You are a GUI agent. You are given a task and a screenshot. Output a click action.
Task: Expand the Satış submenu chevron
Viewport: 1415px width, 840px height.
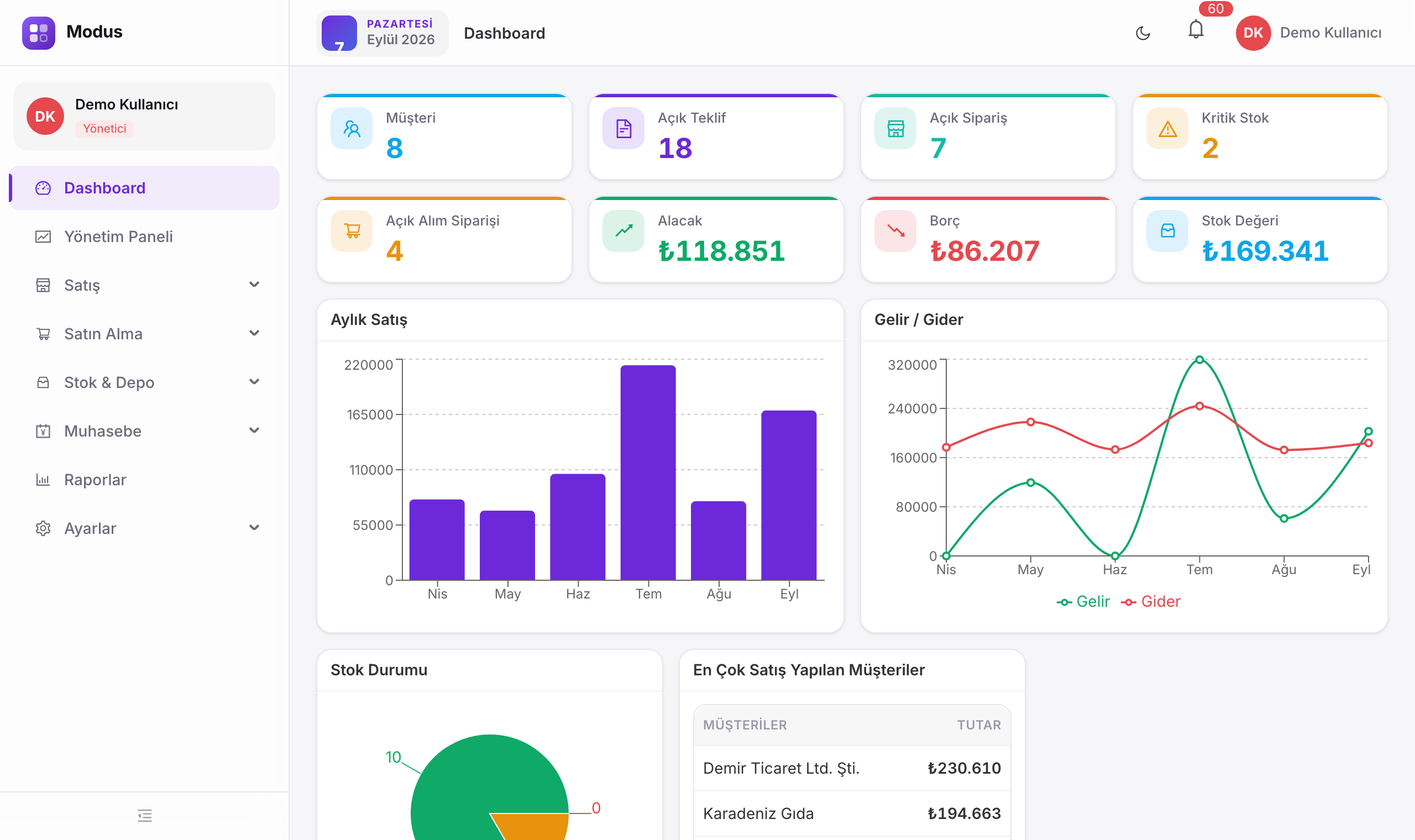point(254,284)
